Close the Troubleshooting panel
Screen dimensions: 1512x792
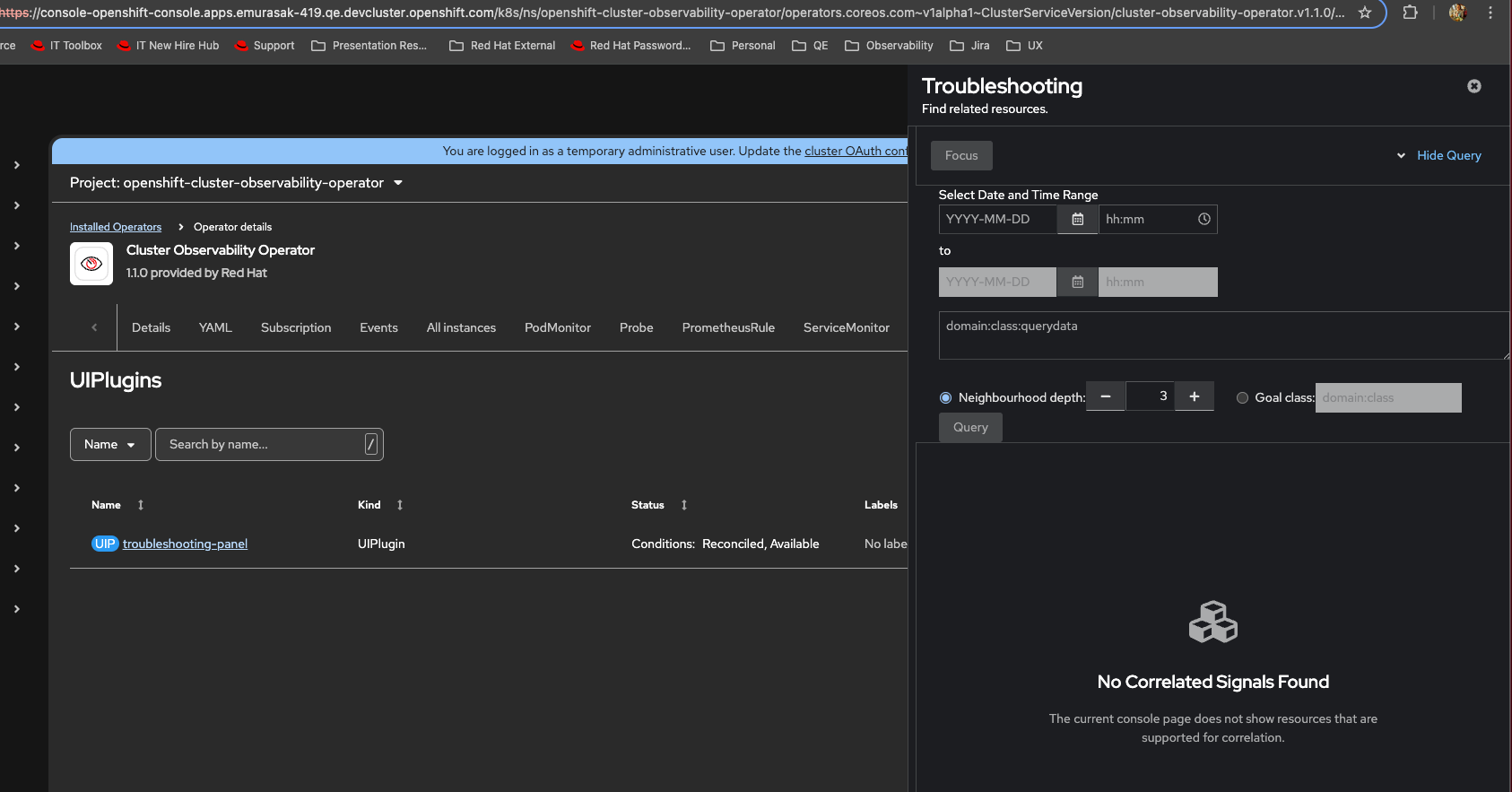pyautogui.click(x=1473, y=86)
